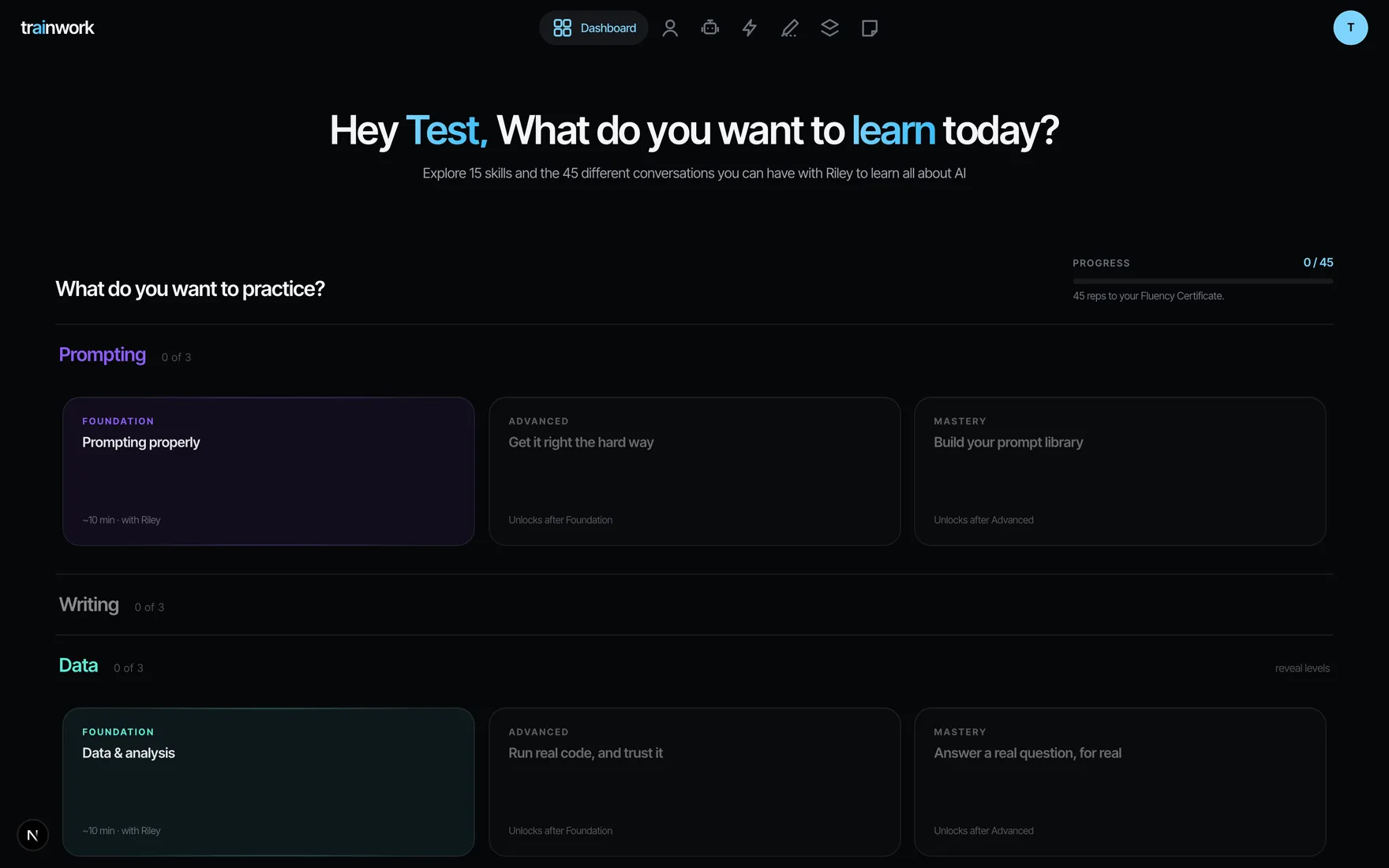
Task: Select Run real code, and trust it card
Action: coord(694,782)
